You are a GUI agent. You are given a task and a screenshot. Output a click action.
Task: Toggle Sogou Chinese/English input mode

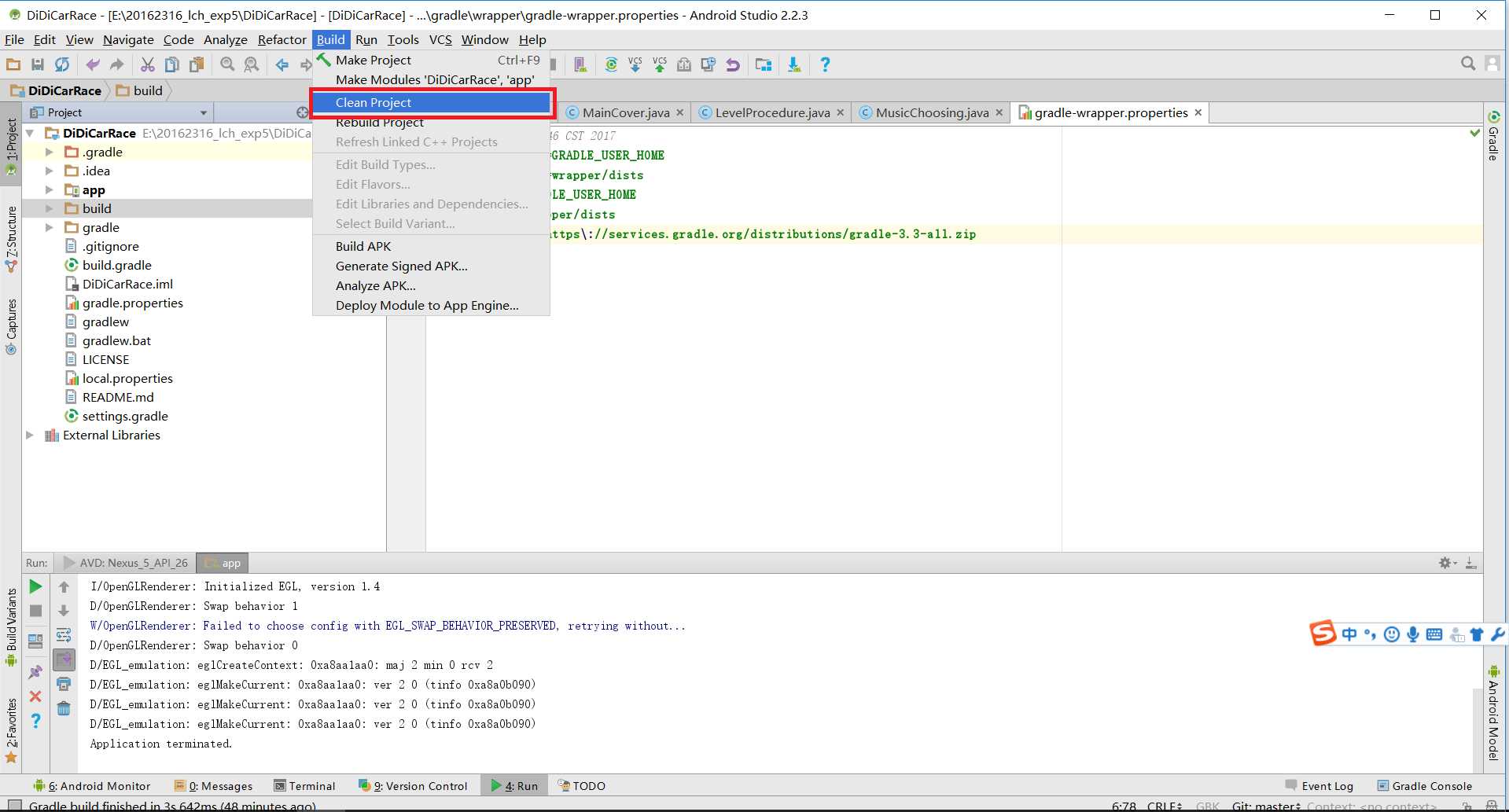(x=1349, y=634)
